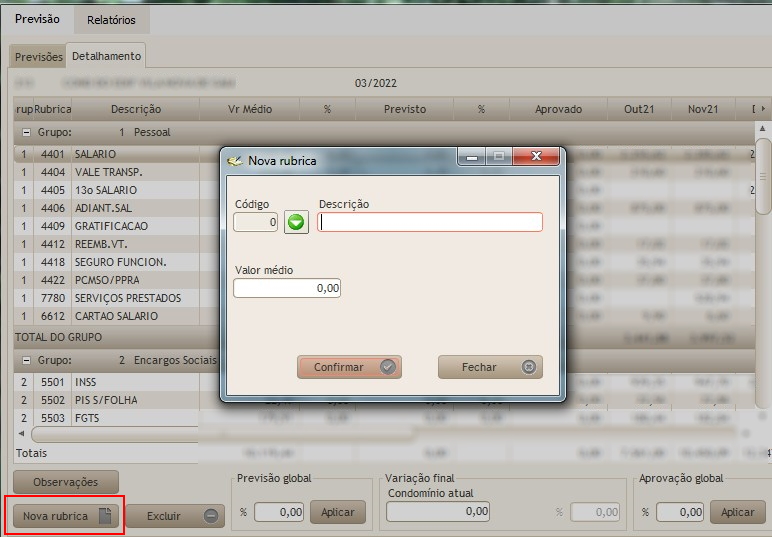The image size is (772, 537).
Task: Focus the Valor médio input field
Action: pyautogui.click(x=287, y=288)
